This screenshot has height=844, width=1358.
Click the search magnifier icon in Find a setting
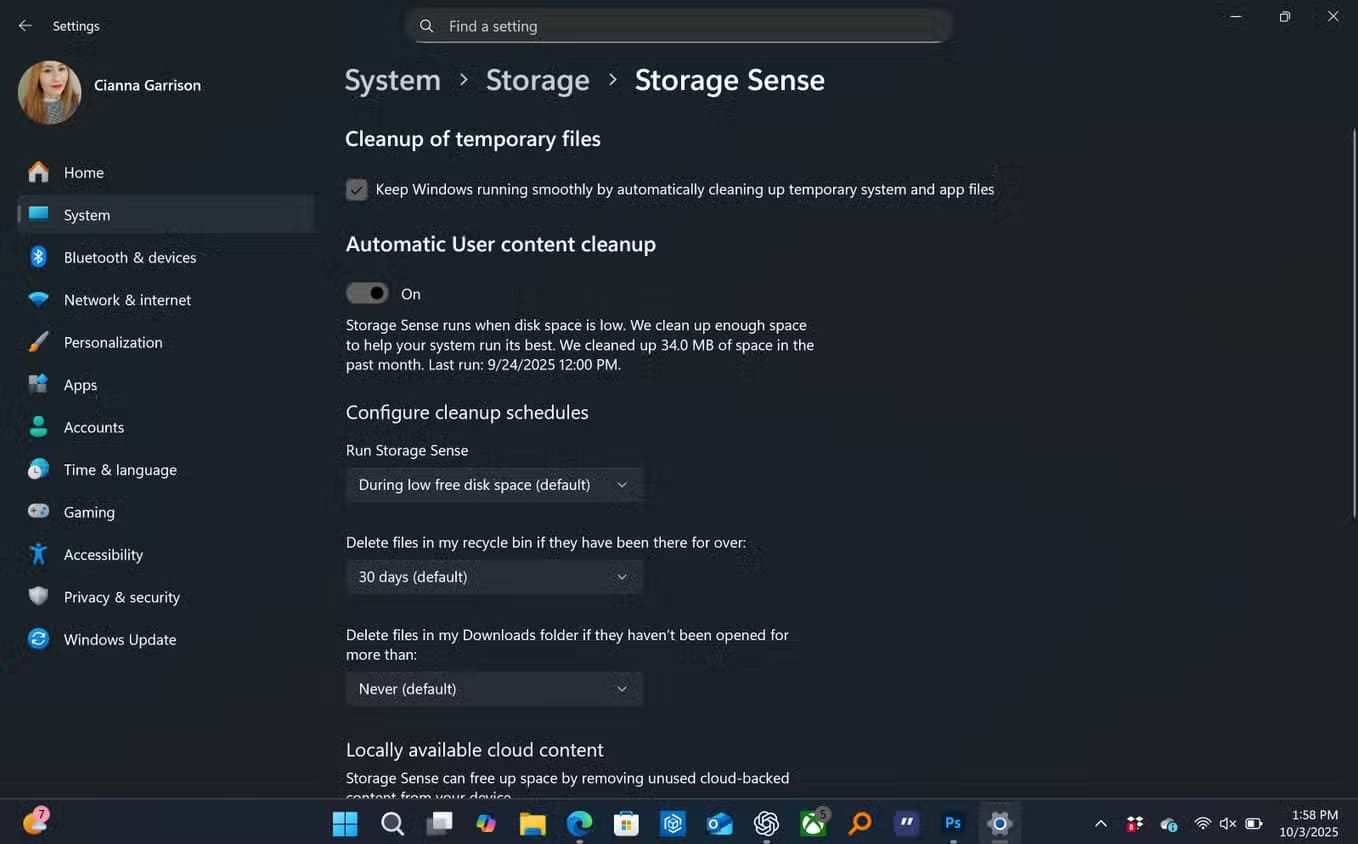[x=427, y=26]
